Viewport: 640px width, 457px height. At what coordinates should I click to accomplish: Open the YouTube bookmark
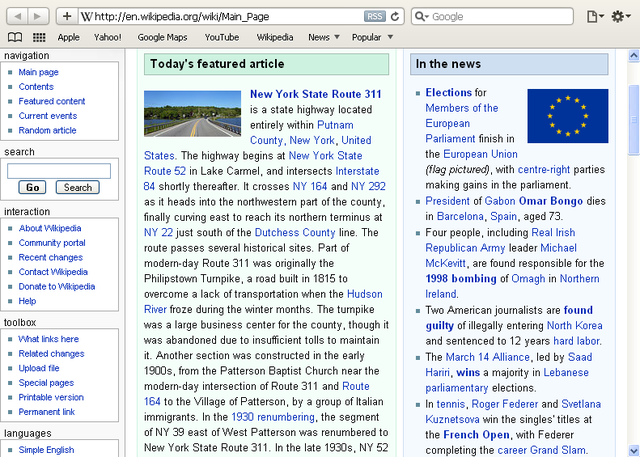point(221,37)
